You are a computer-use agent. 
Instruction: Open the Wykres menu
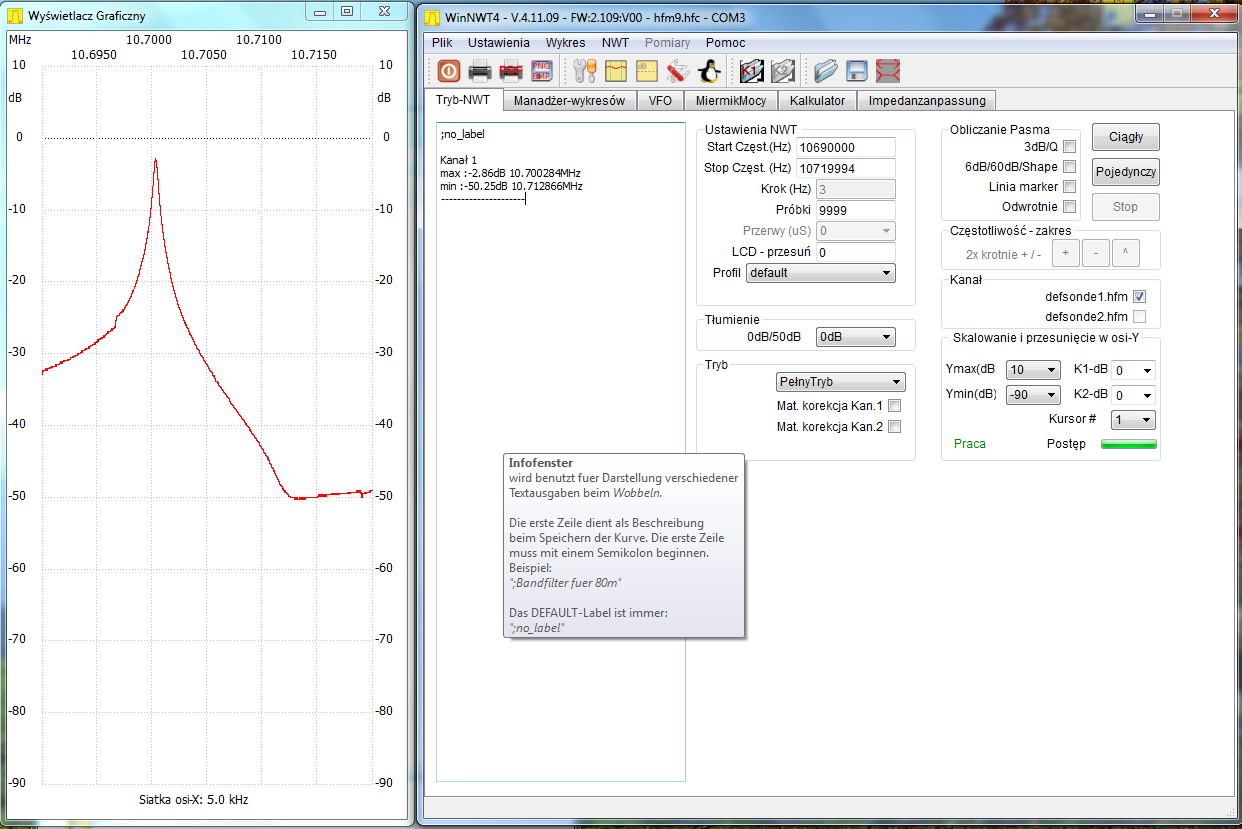pos(565,43)
